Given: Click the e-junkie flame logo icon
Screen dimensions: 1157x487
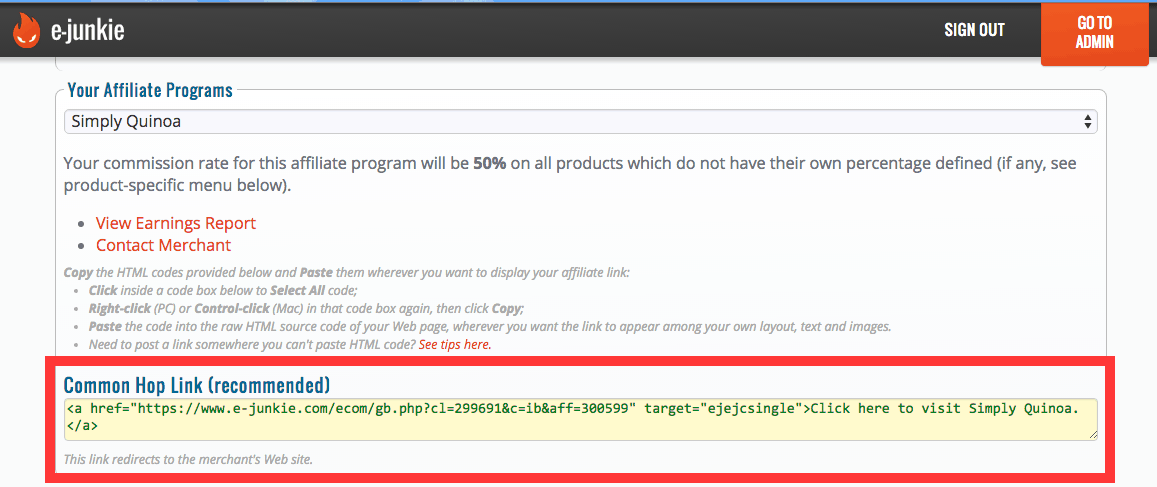Looking at the screenshot, I should 27,31.
